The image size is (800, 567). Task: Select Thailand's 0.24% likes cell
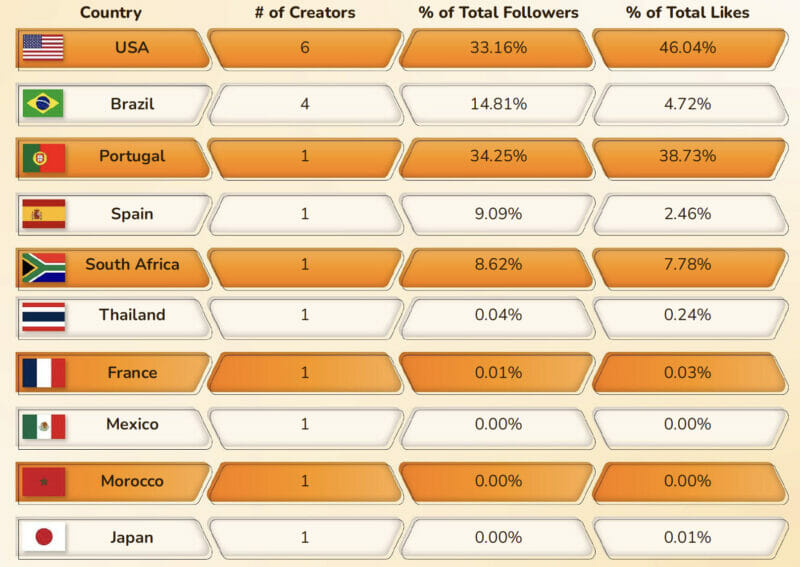(687, 315)
